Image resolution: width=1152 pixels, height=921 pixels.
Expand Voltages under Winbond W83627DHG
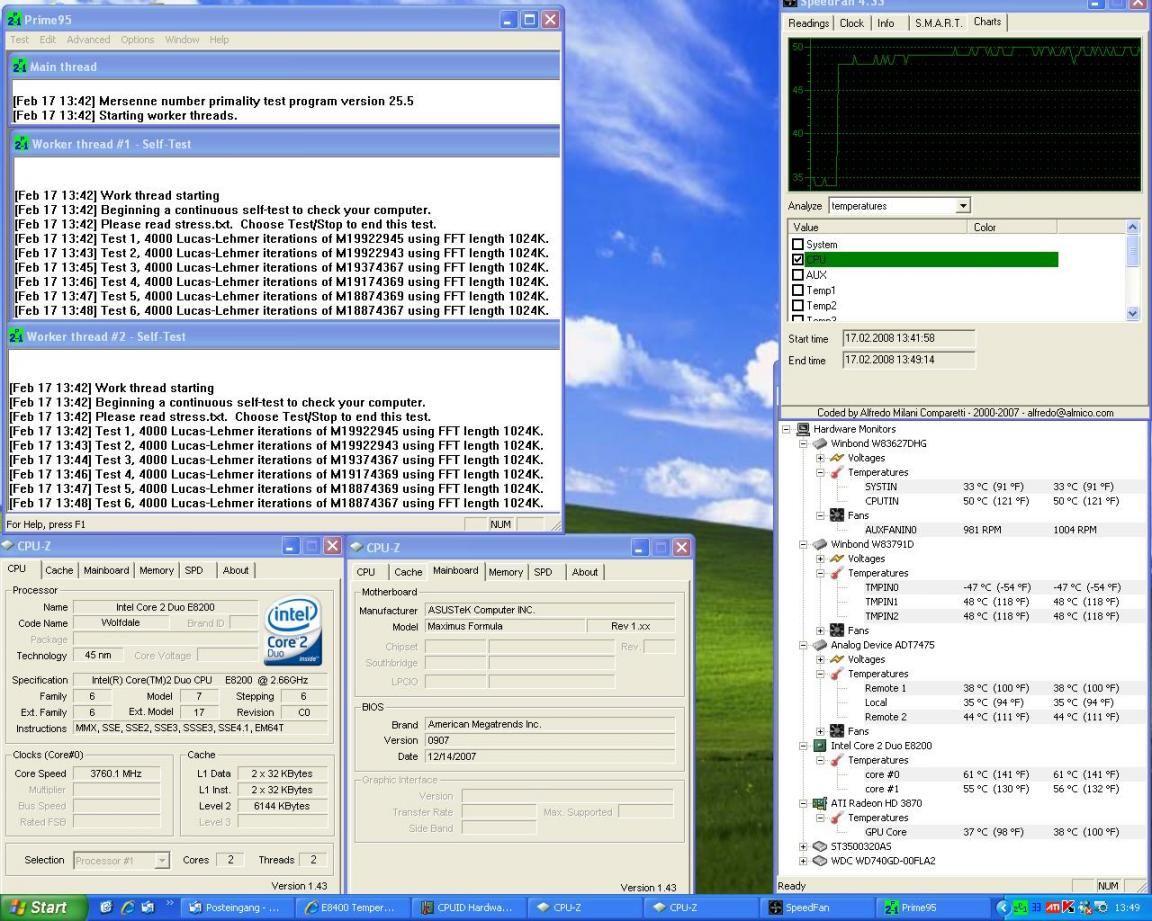click(820, 458)
